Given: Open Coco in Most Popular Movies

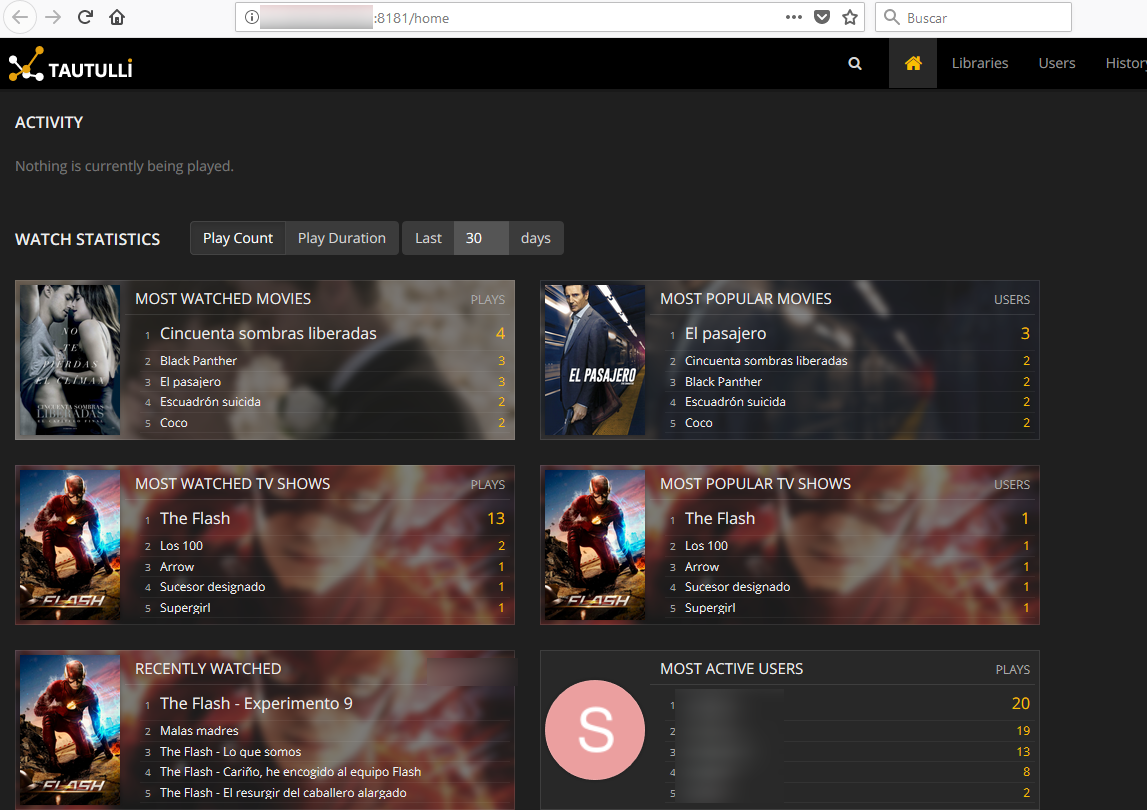Looking at the screenshot, I should 699,423.
